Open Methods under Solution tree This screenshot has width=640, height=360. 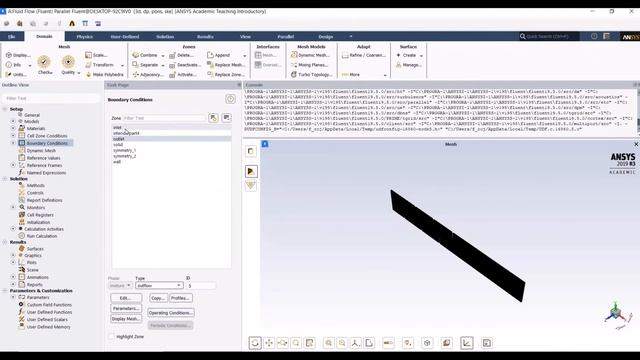[36, 185]
